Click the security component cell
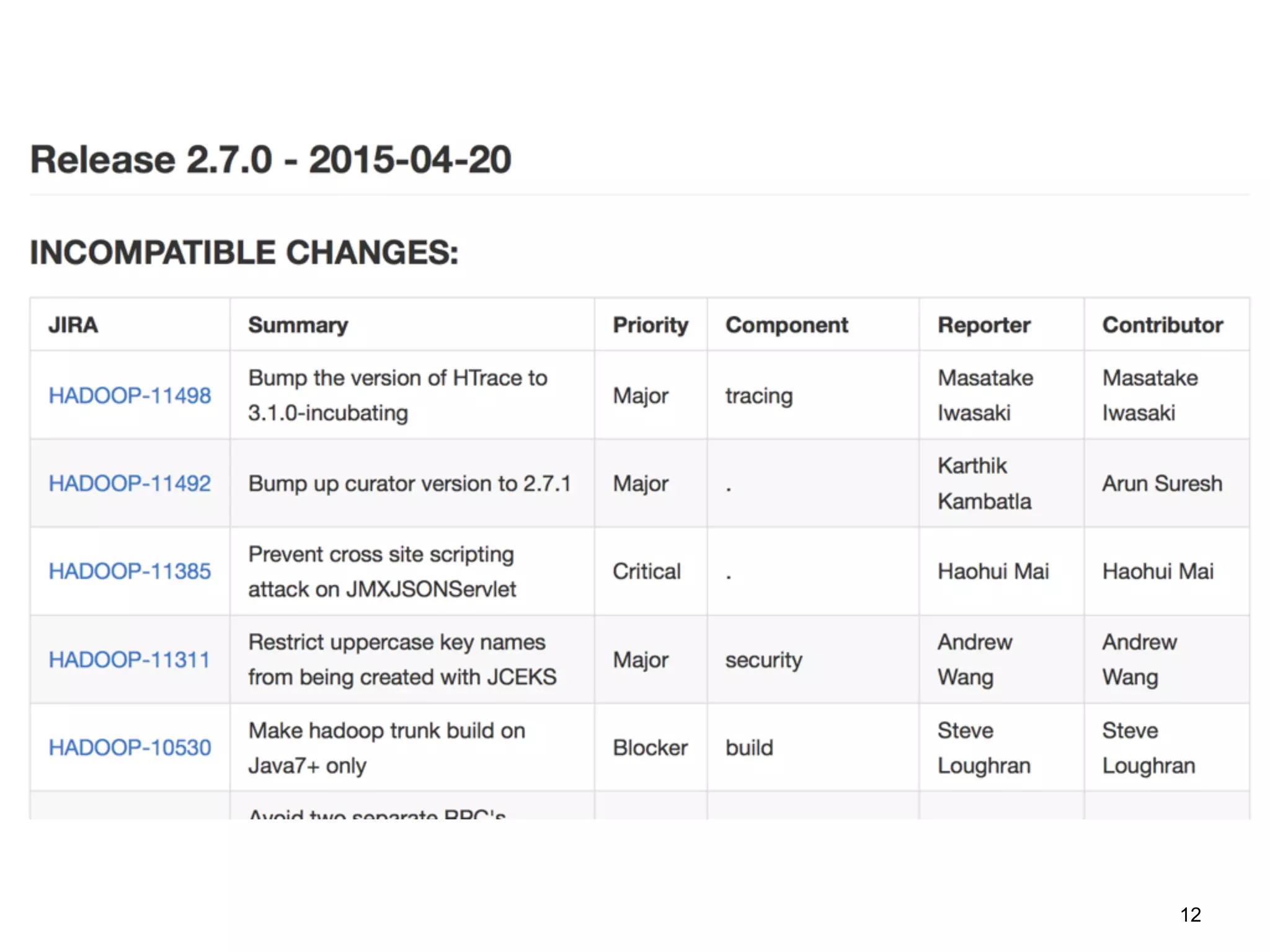This screenshot has height=952, width=1270. 763,659
